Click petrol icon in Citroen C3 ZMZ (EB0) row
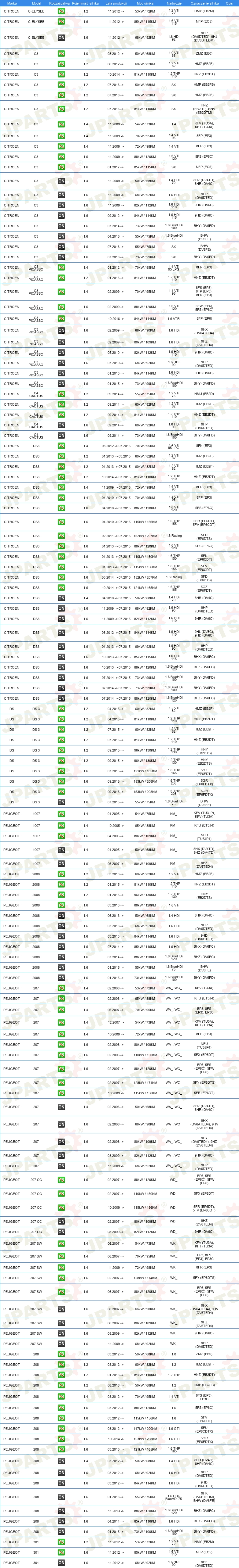 [x=61, y=54]
